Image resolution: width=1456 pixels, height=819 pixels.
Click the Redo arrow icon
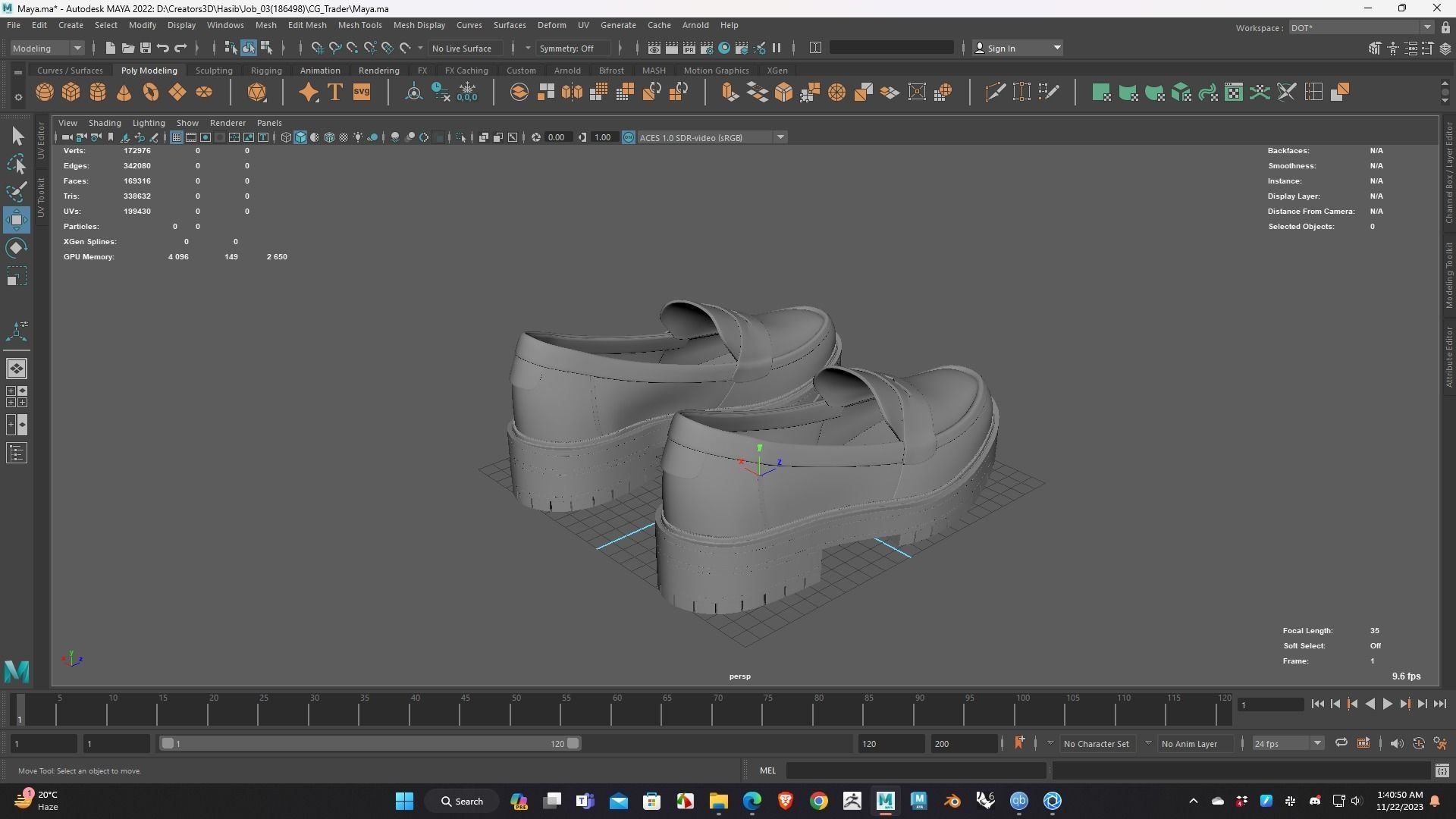[x=180, y=48]
